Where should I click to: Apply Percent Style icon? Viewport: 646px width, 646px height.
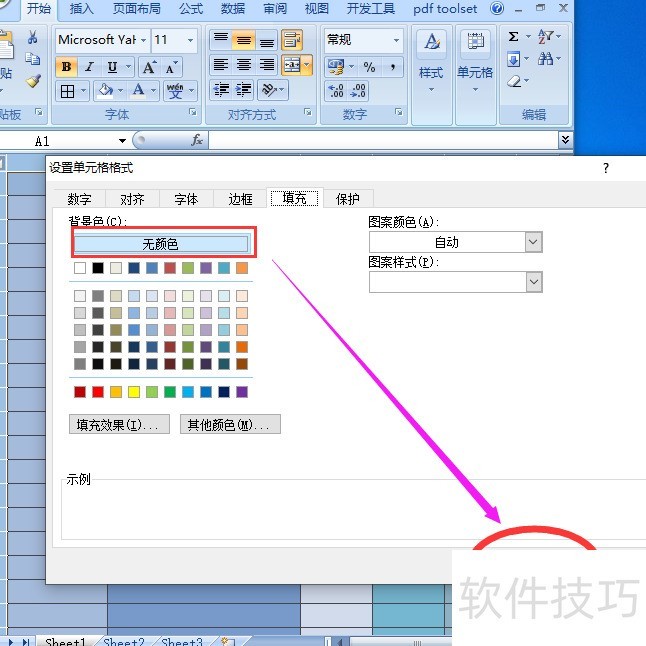click(369, 67)
